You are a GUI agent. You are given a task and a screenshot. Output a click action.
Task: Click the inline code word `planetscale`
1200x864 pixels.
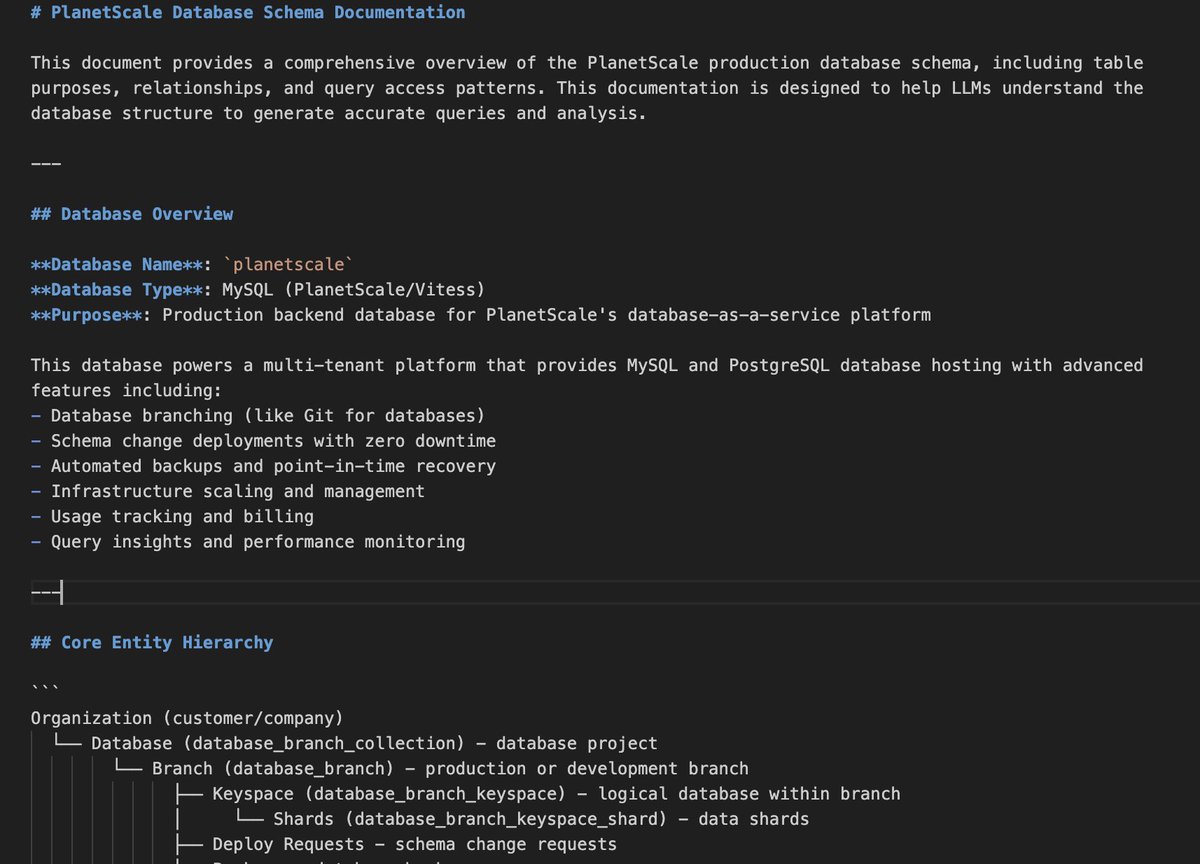288,265
